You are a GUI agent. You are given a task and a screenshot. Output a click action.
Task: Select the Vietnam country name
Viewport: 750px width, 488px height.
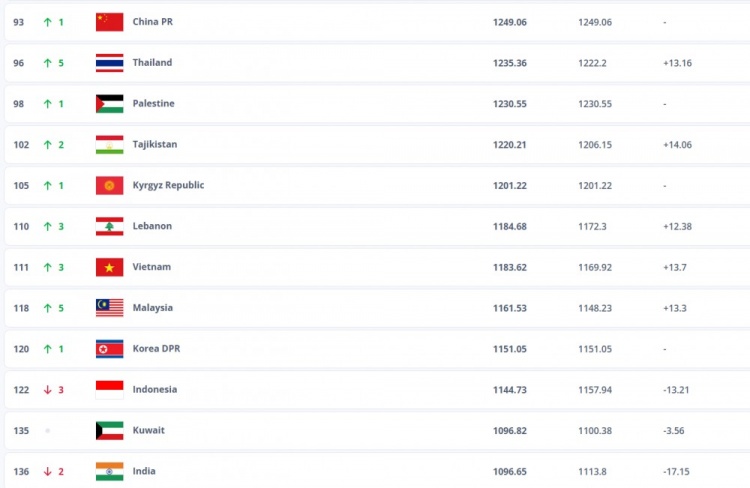tap(151, 267)
